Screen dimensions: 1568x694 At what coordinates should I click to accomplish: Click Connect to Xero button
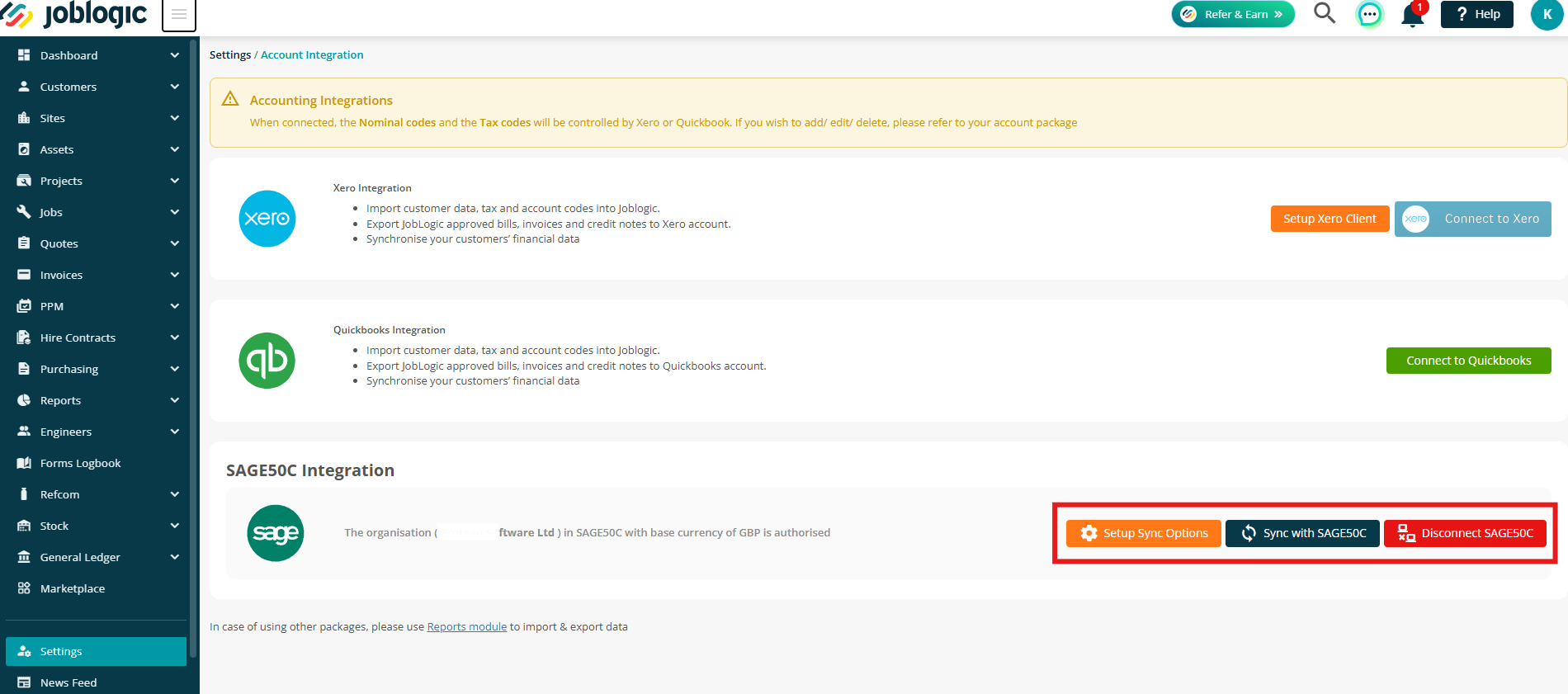pos(1473,219)
